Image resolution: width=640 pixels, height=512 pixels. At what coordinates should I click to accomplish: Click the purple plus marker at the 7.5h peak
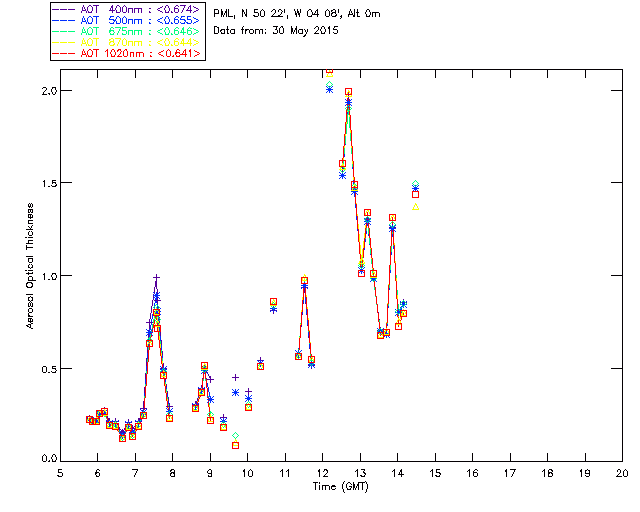[156, 278]
